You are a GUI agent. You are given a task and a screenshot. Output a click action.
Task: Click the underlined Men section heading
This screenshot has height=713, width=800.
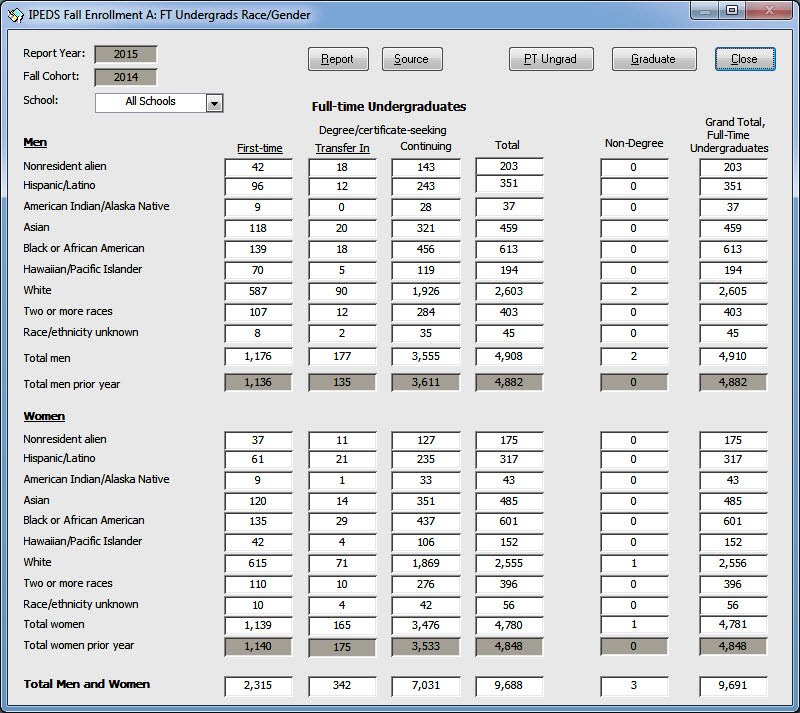tap(35, 142)
